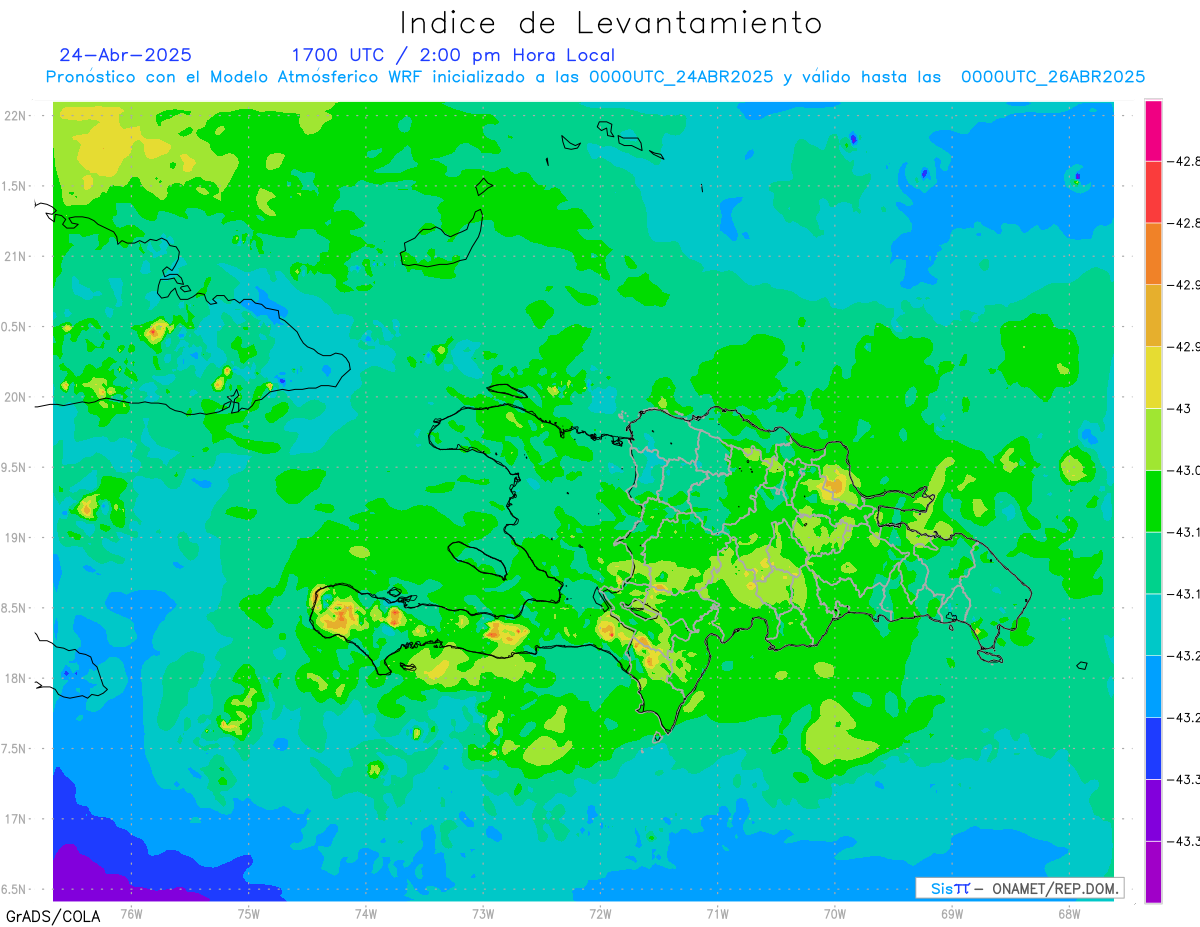
Task: Click the '71W' longitude label
Action: pyautogui.click(x=717, y=913)
